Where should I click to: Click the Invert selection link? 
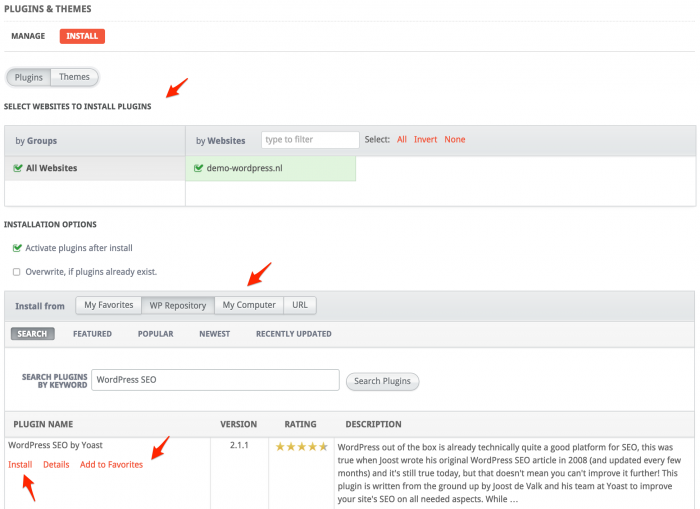(425, 139)
